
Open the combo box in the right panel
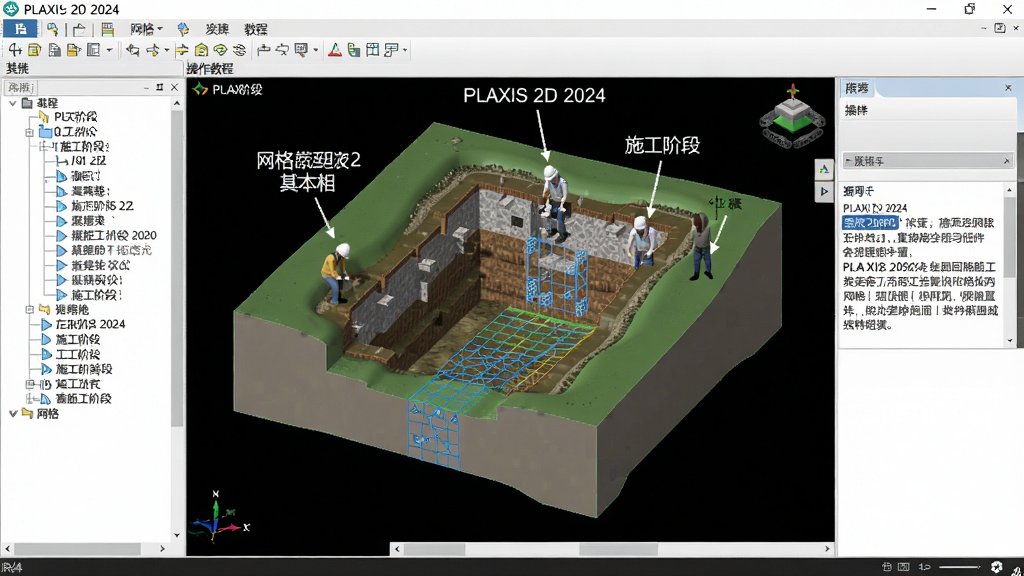click(927, 161)
